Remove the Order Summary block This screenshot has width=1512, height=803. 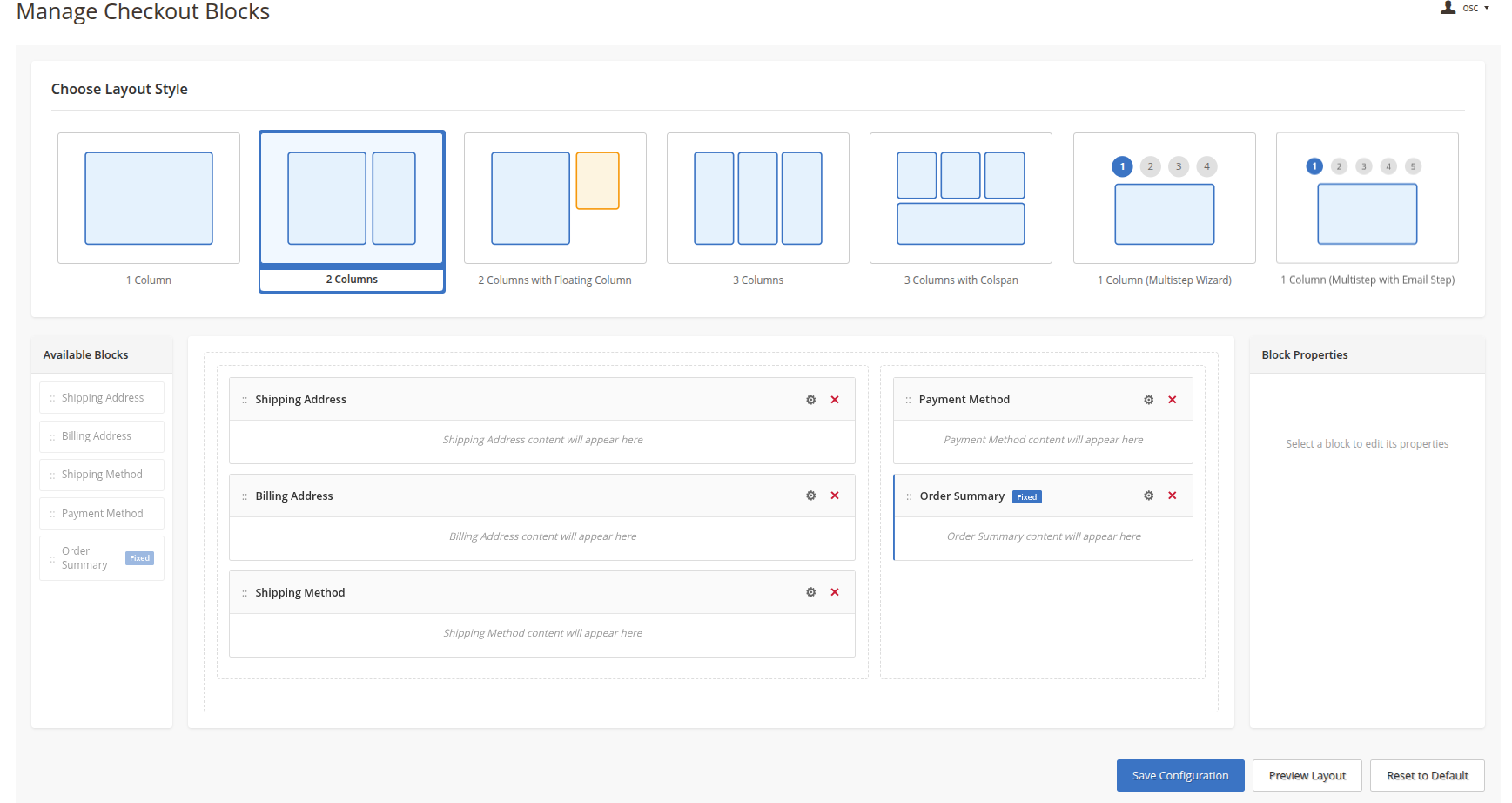coord(1173,496)
